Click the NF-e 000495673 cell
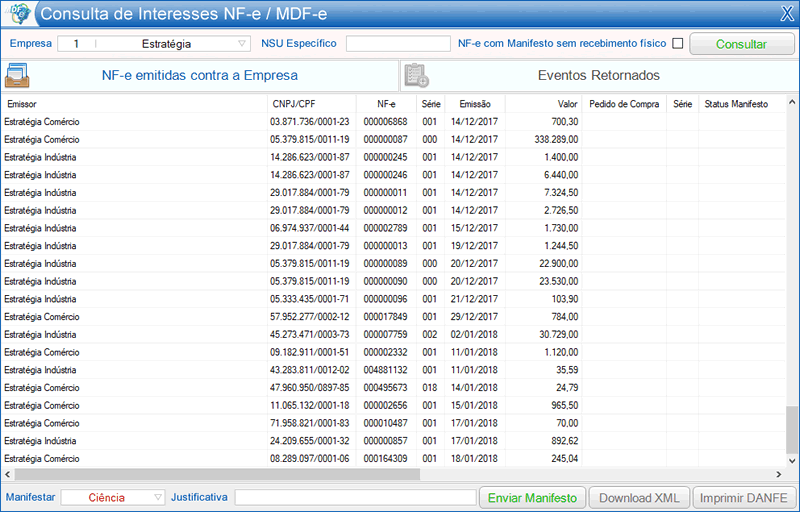 (x=386, y=388)
